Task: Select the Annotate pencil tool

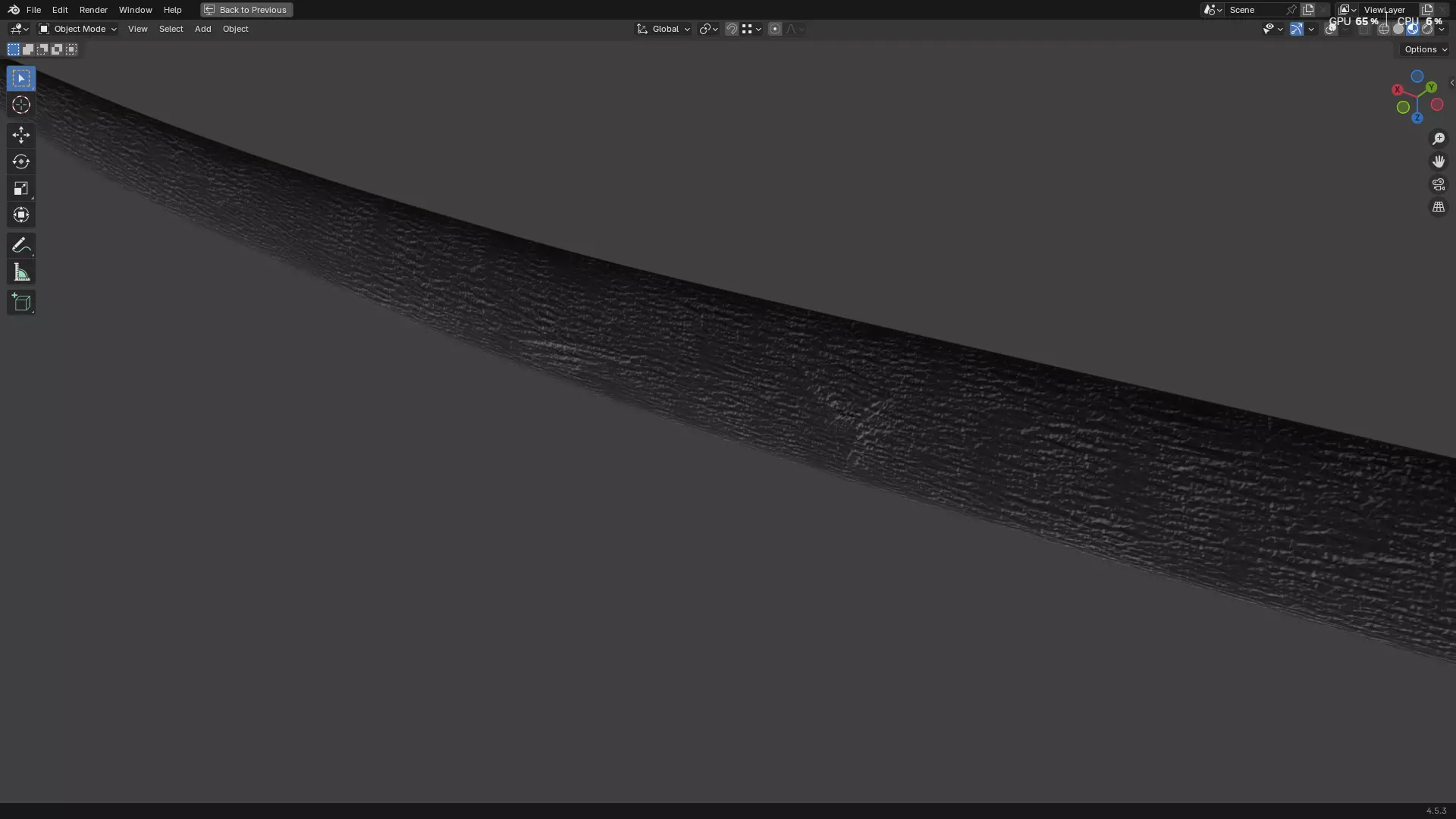Action: 20,245
